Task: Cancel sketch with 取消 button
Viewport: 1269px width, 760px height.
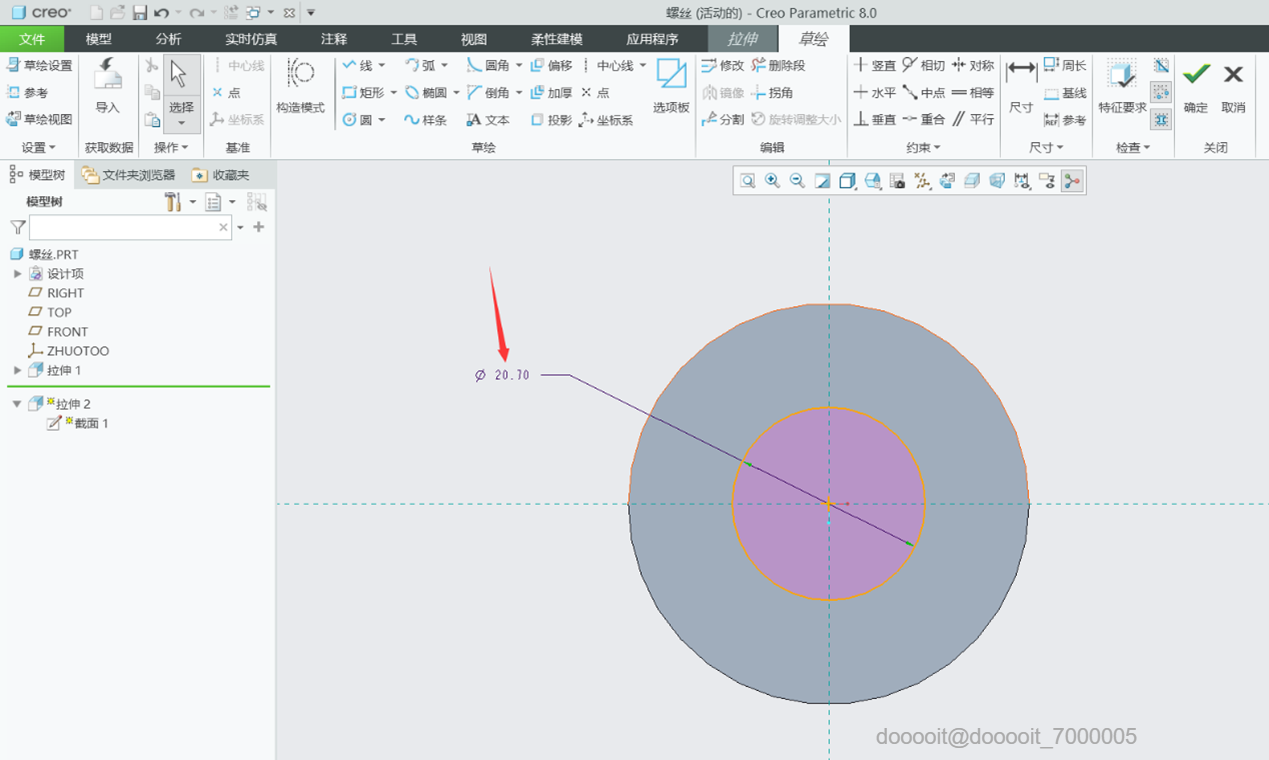Action: click(x=1234, y=86)
